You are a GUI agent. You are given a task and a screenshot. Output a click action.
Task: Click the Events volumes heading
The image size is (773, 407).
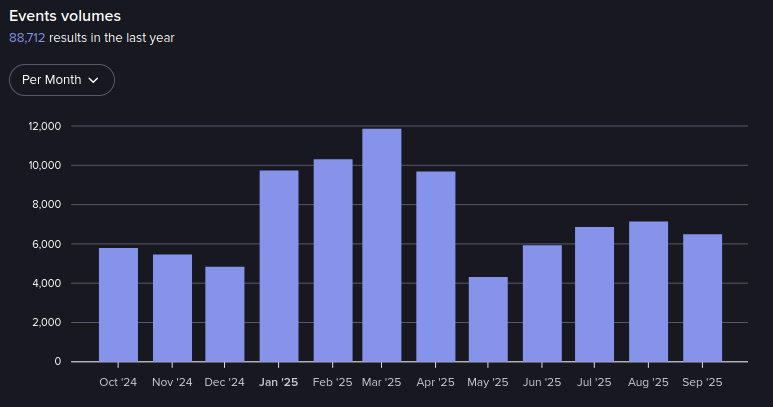pyautogui.click(x=65, y=16)
